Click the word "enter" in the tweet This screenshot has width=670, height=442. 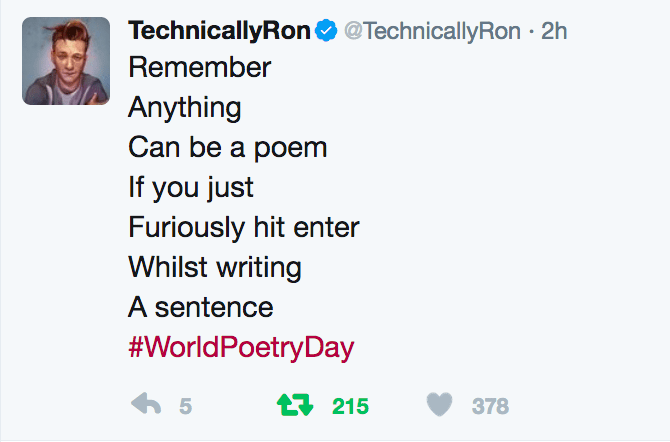pos(327,227)
